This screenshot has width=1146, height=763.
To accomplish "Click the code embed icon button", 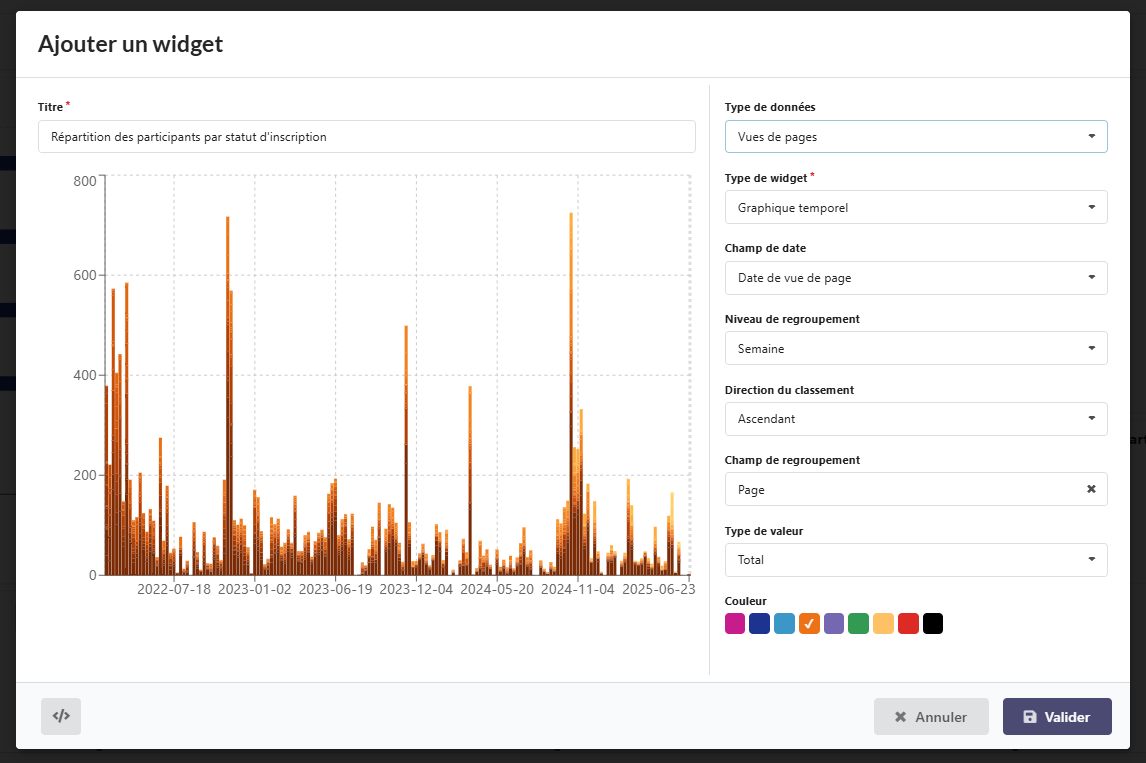I will pyautogui.click(x=61, y=716).
